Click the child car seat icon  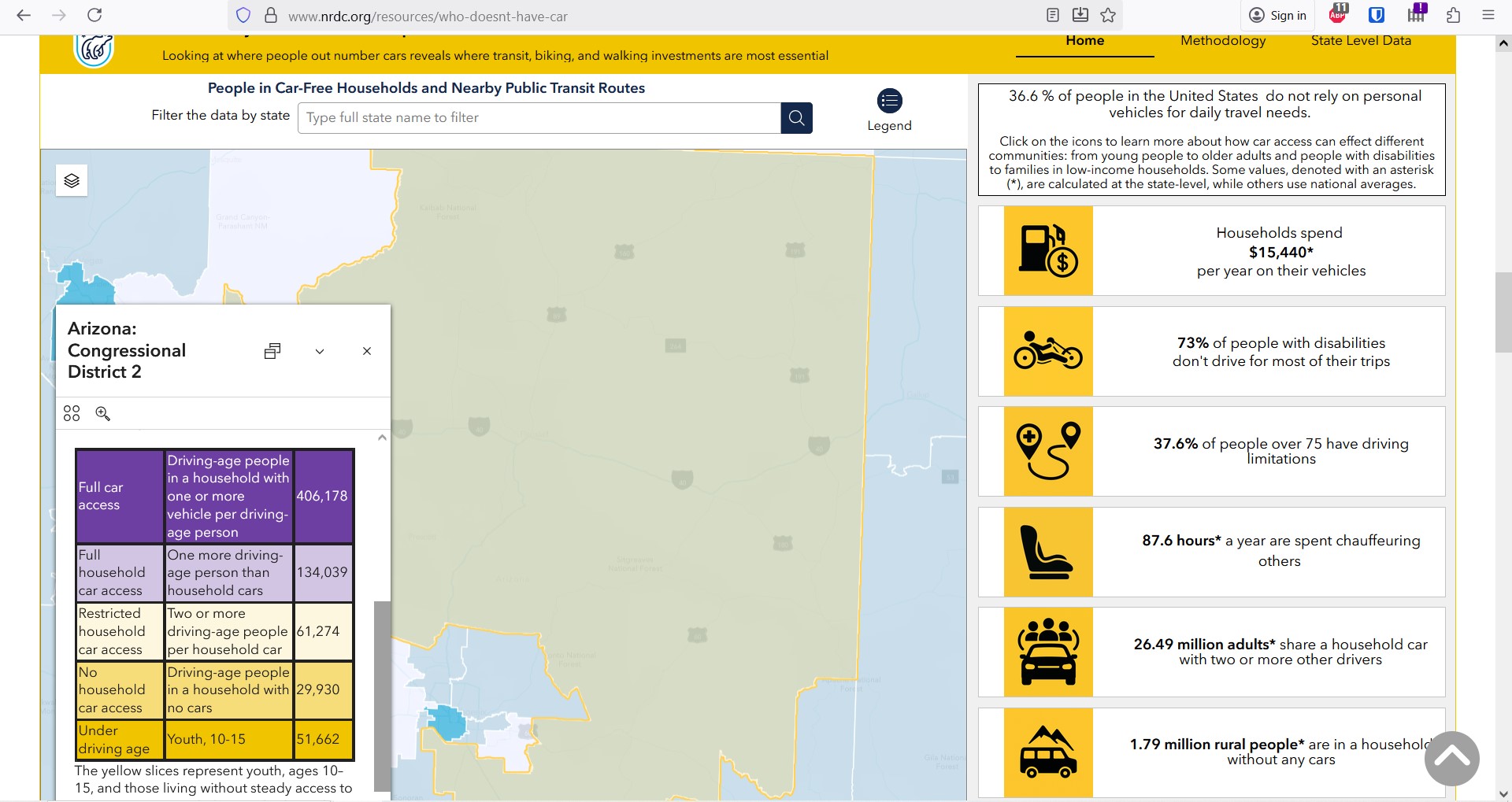pyautogui.click(x=1048, y=552)
